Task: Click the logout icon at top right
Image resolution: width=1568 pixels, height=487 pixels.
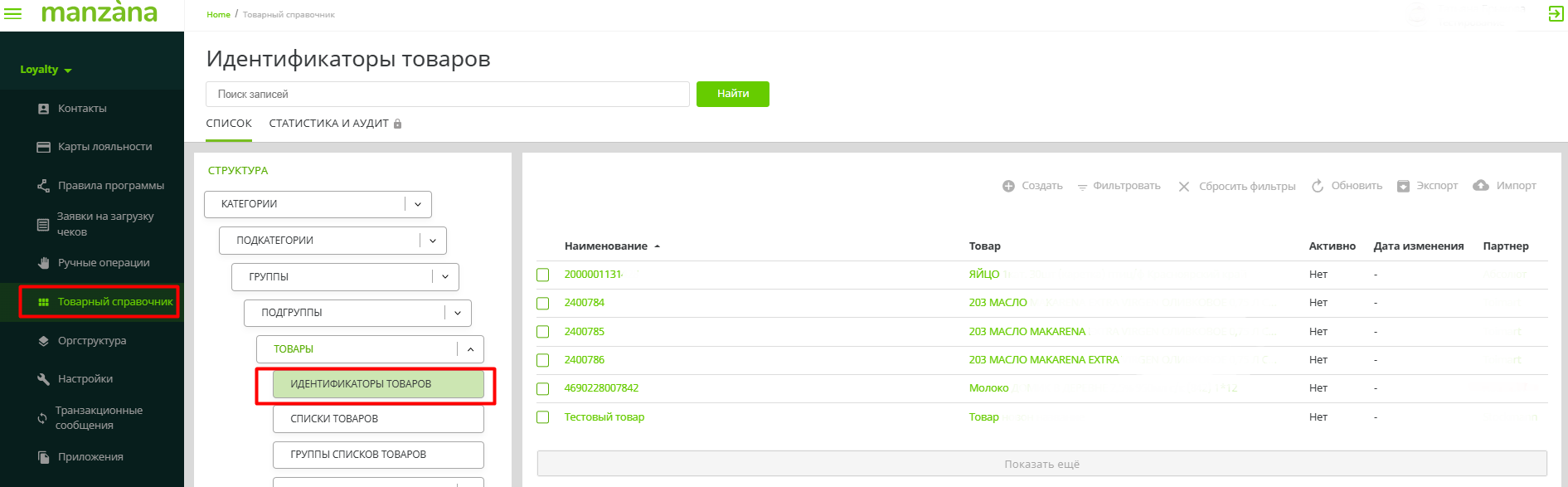Action: [1556, 14]
